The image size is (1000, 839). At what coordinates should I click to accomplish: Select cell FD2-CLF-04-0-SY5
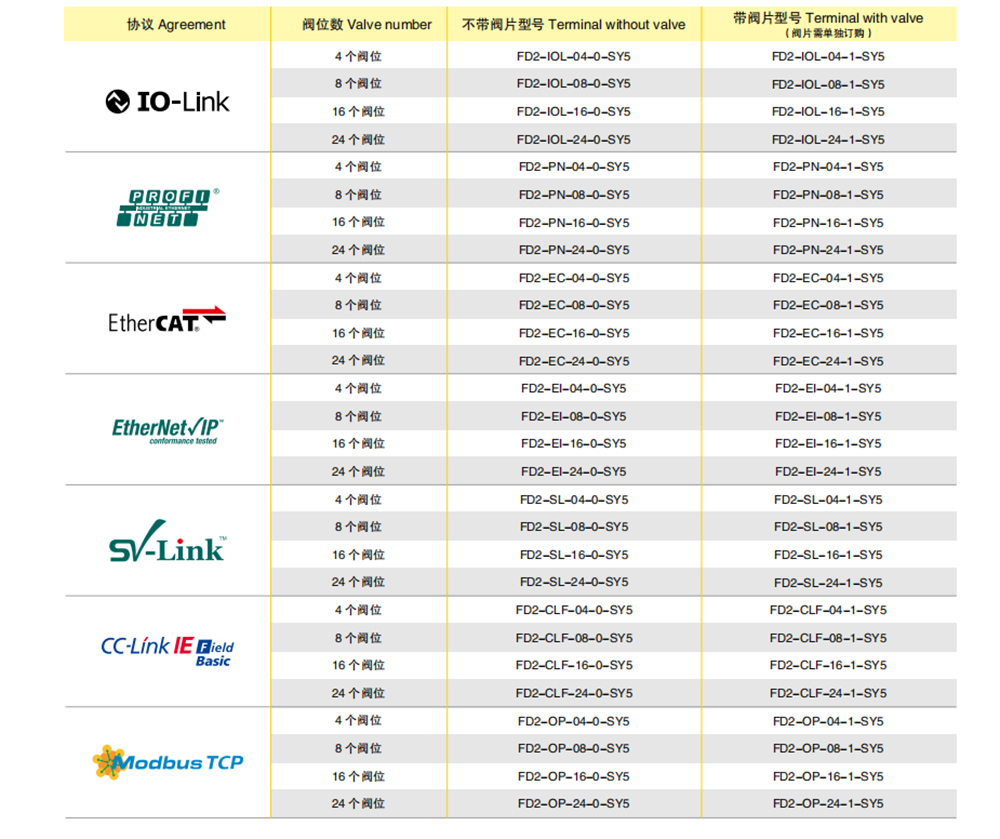coord(573,610)
